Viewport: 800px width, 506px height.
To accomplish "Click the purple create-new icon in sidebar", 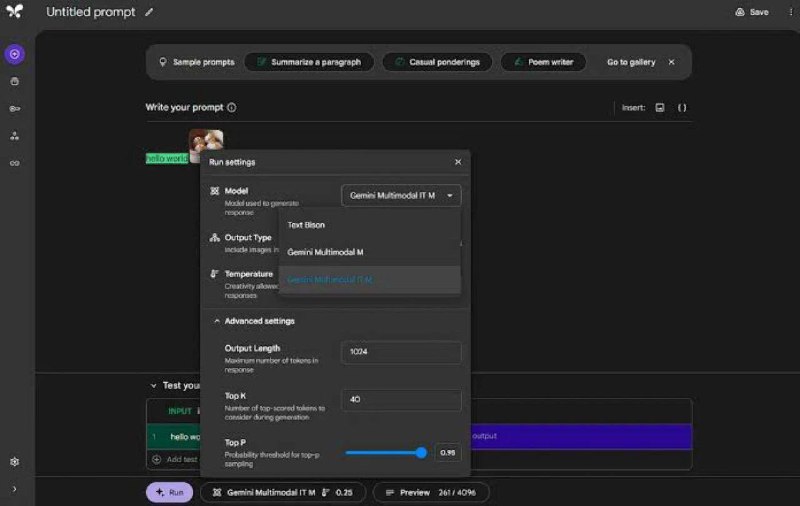I will click(14, 54).
